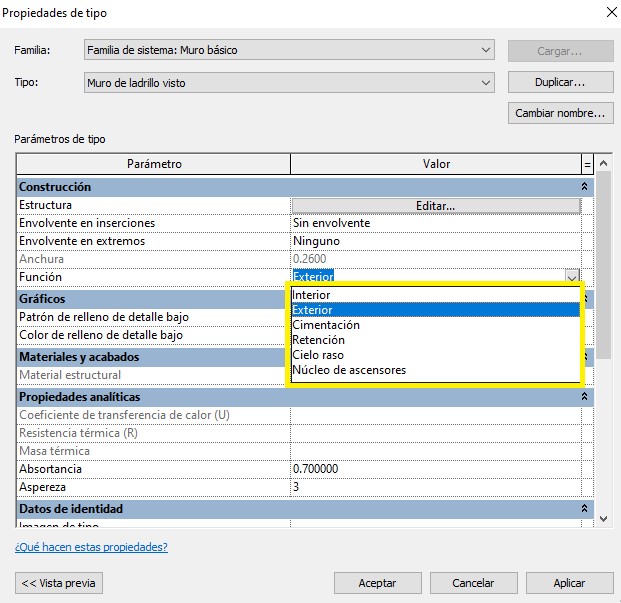This screenshot has width=621, height=603.
Task: Click the Función dropdown arrow
Action: click(x=572, y=277)
